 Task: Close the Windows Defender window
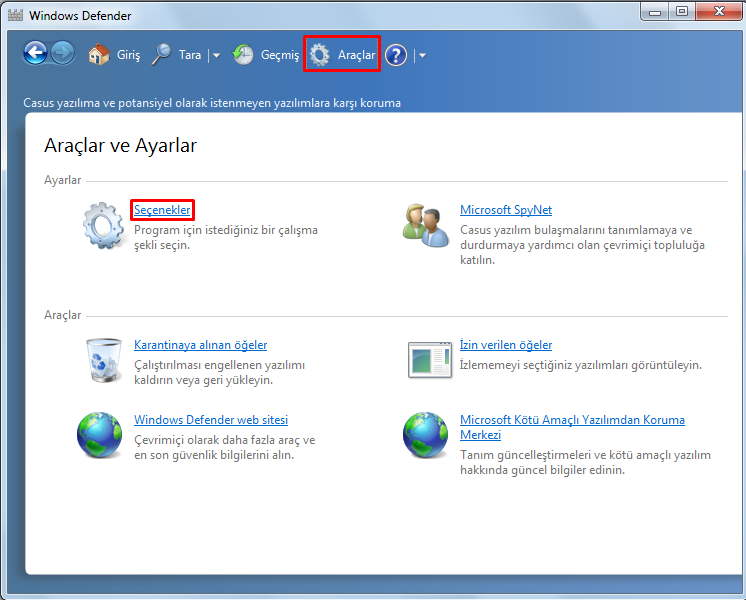click(x=719, y=11)
